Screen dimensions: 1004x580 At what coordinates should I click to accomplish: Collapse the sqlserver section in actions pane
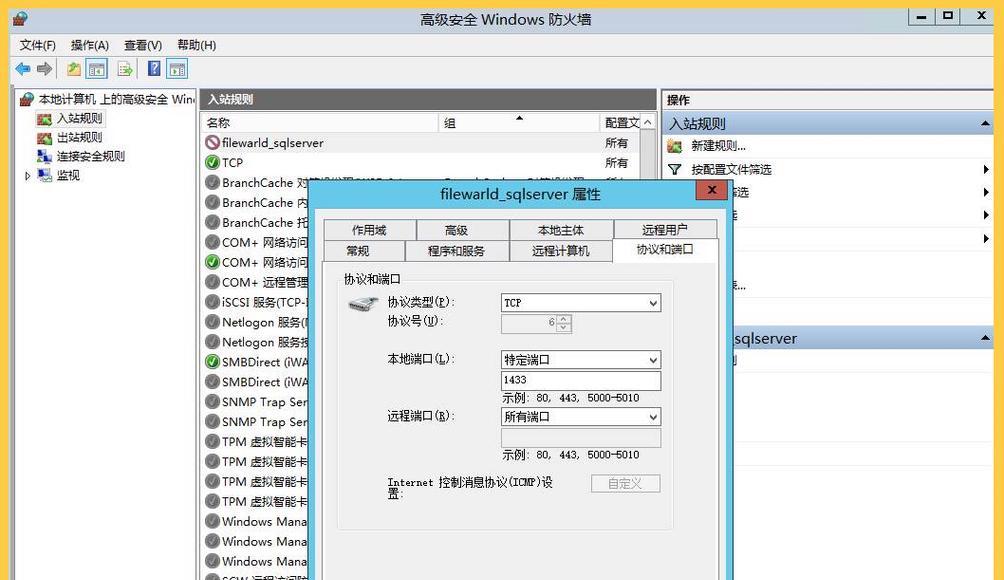tap(985, 338)
